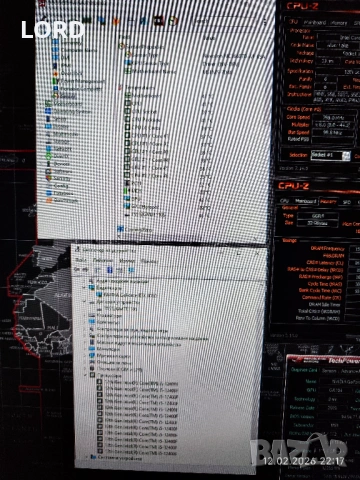This screenshot has width=360, height=480.
Task: Click Scan for hardware monitor toolbar icon
Action: click(x=131, y=270)
